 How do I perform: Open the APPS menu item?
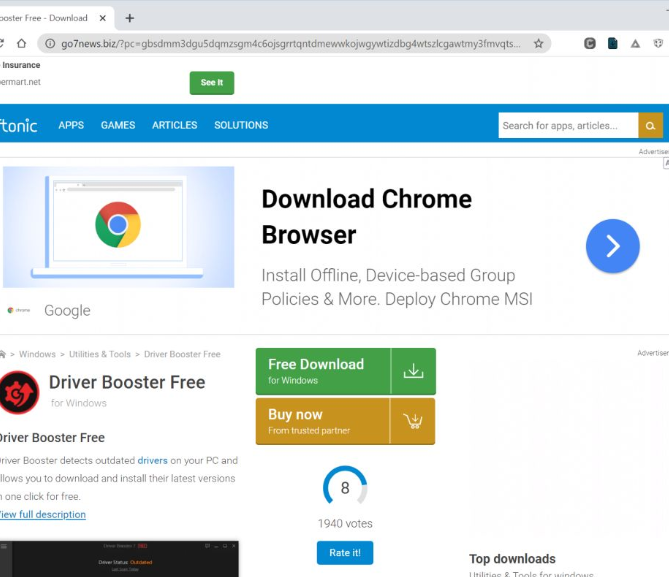pyautogui.click(x=71, y=125)
